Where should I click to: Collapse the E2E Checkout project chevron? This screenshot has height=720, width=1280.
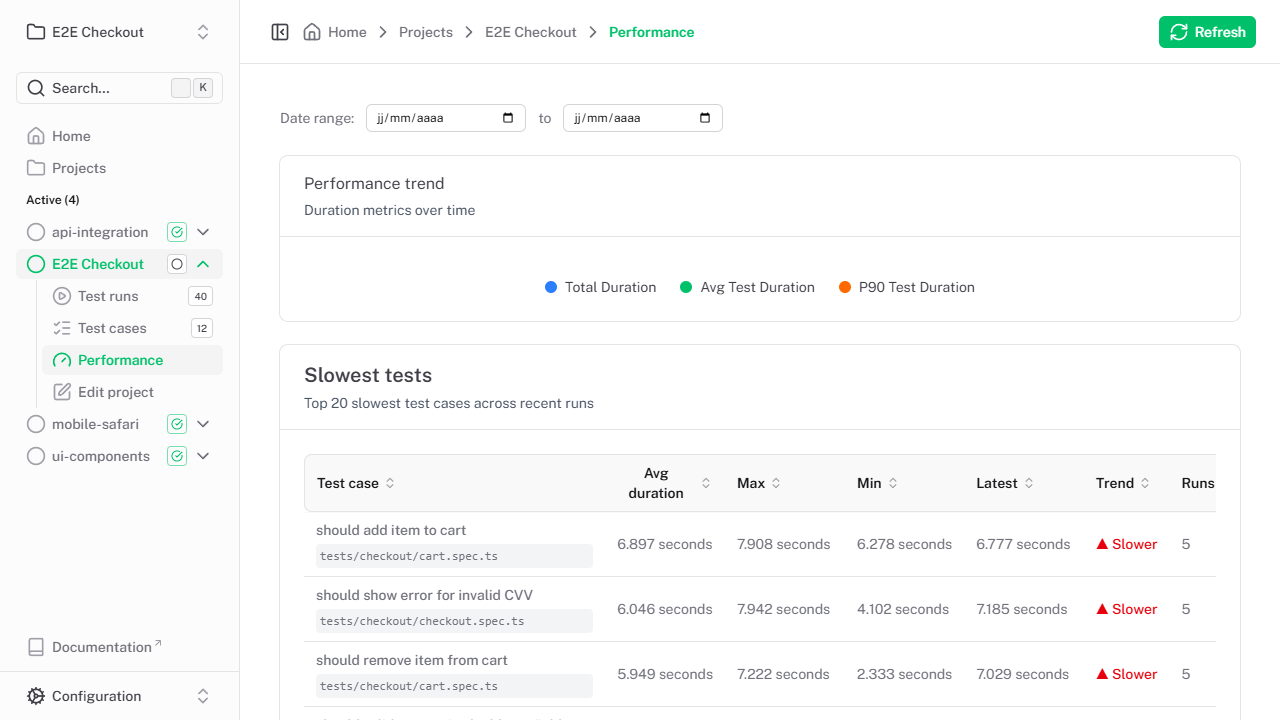tap(203, 264)
